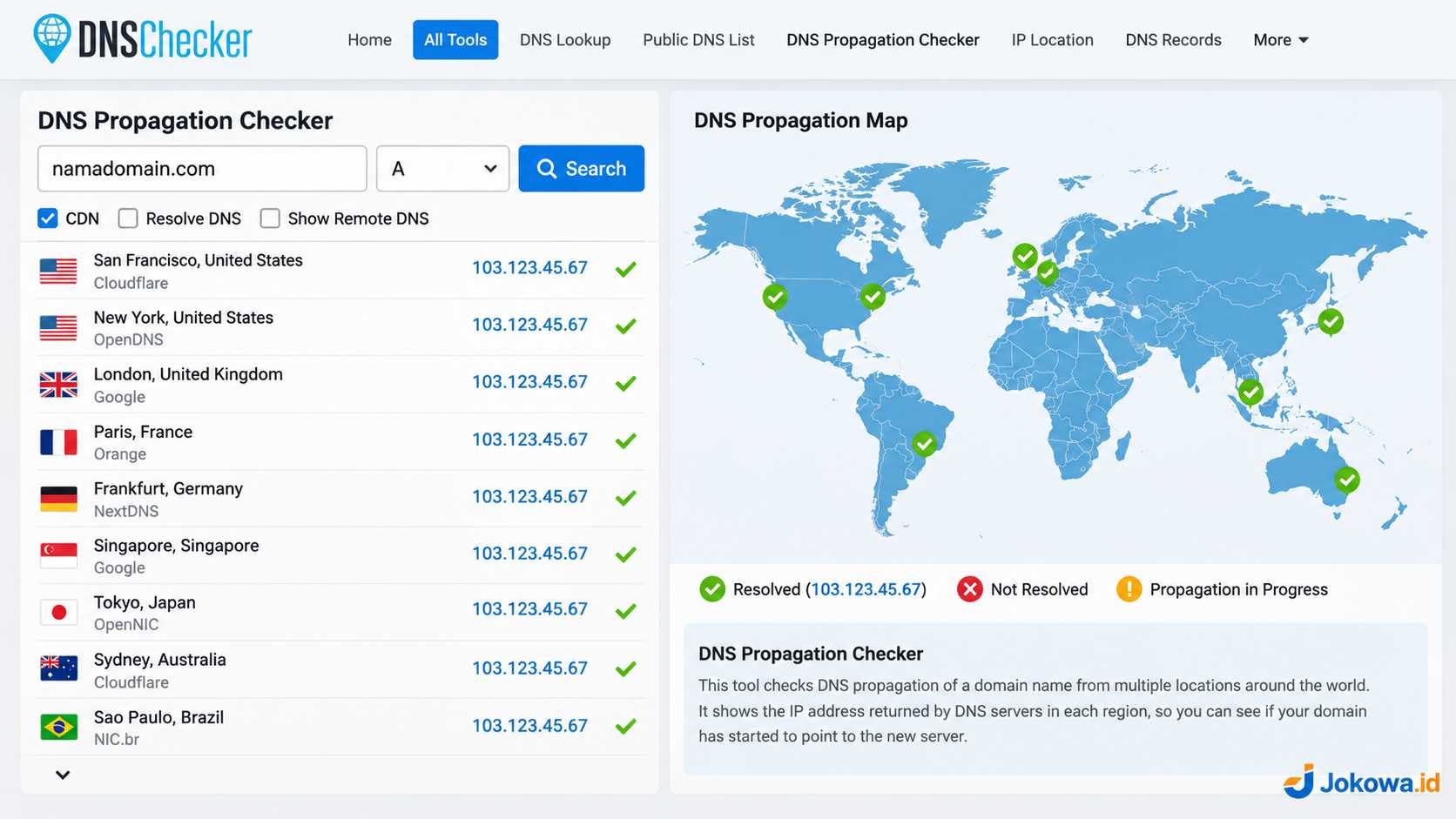Click the United Kingdom flag icon
The height and width of the screenshot is (819, 1456).
58,385
